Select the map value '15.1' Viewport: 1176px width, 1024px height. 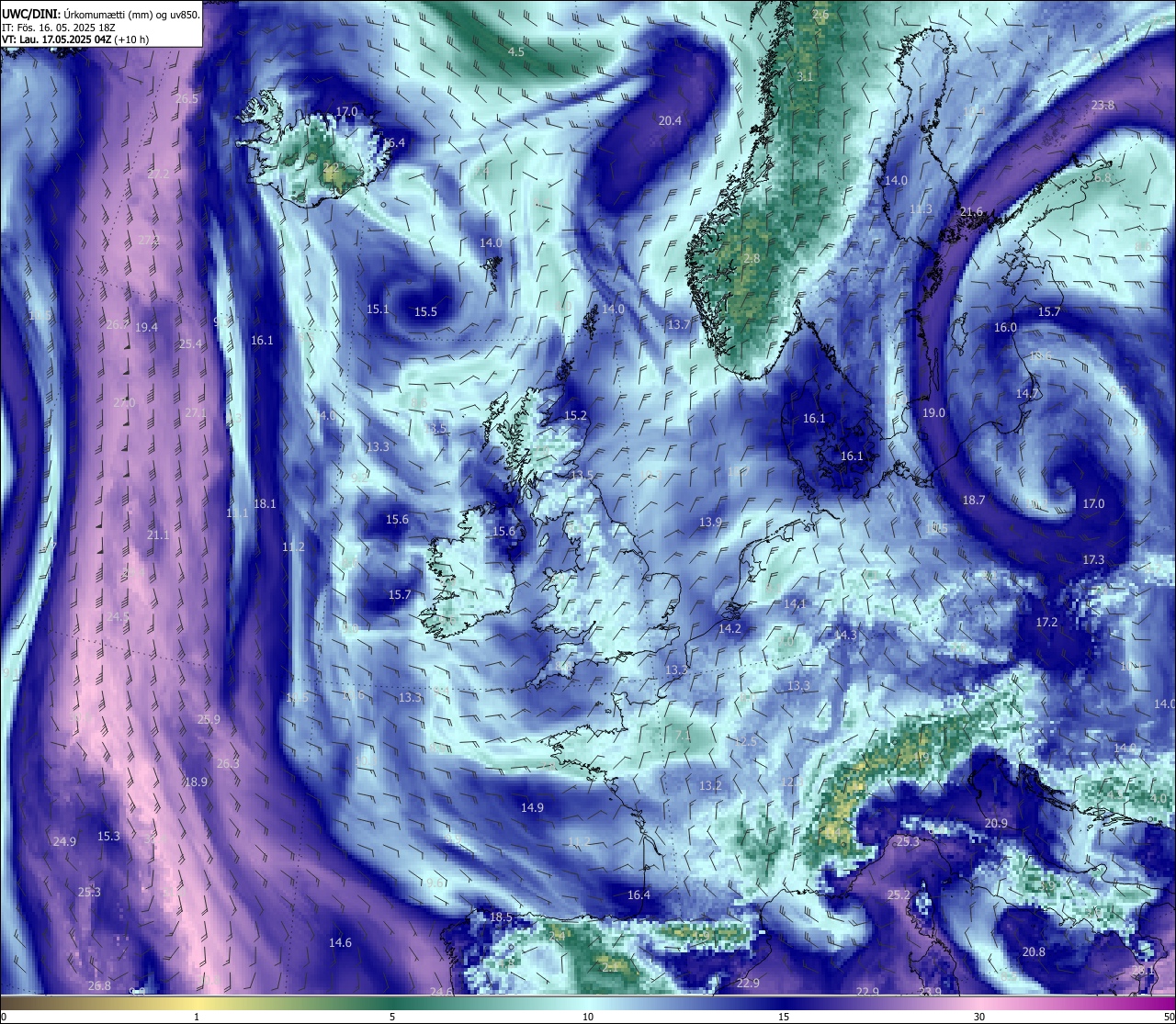[378, 309]
